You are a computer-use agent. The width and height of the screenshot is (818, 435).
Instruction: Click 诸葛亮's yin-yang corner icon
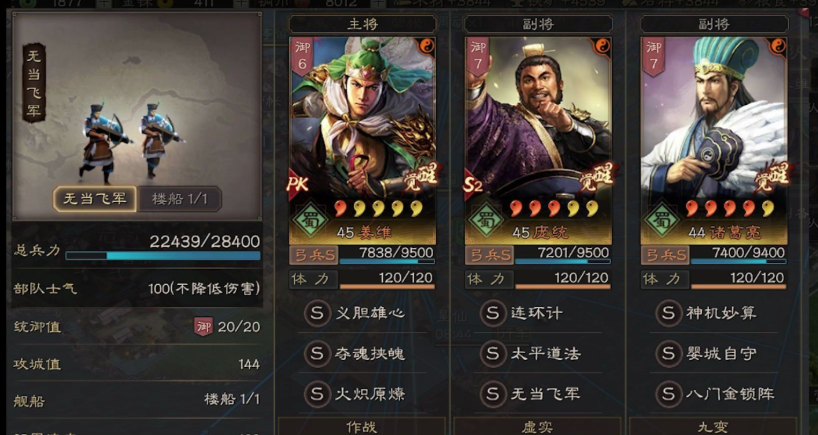[778, 46]
